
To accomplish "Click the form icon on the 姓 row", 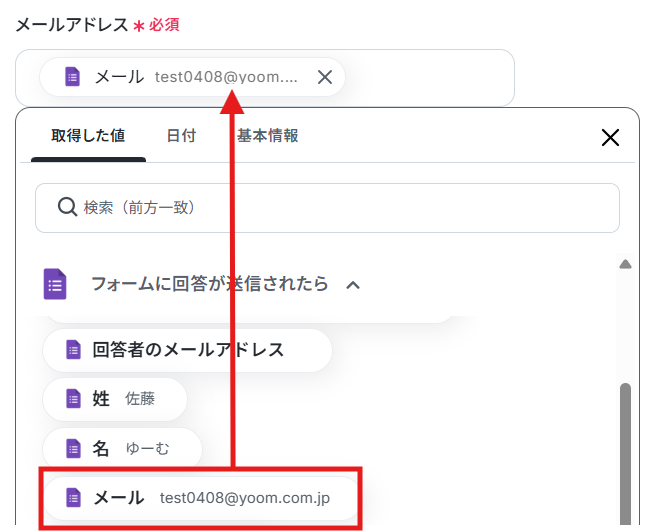I will (73, 399).
